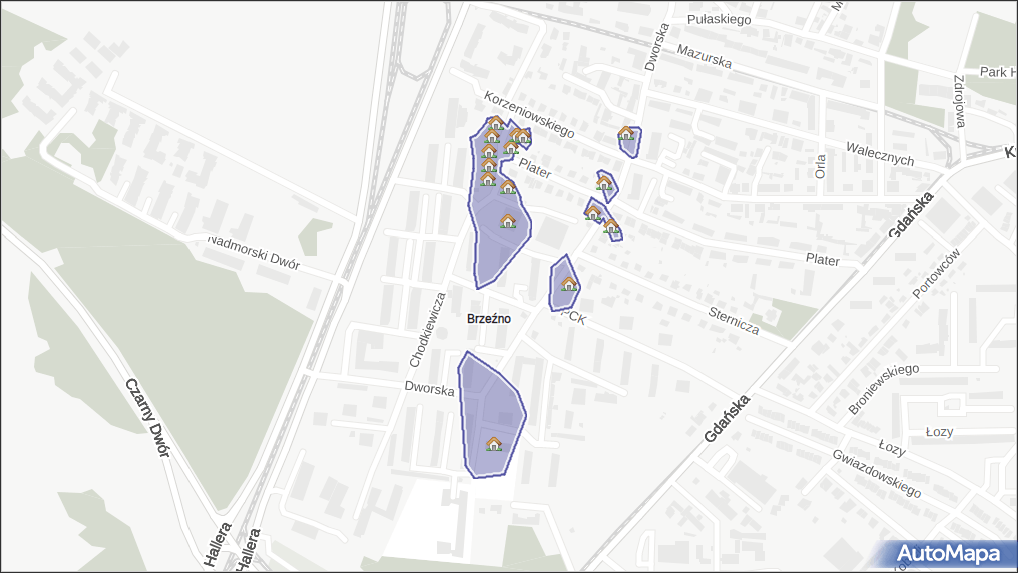Click the Gdańska label near Broniewskiego
The height and width of the screenshot is (573, 1018).
pos(727,419)
